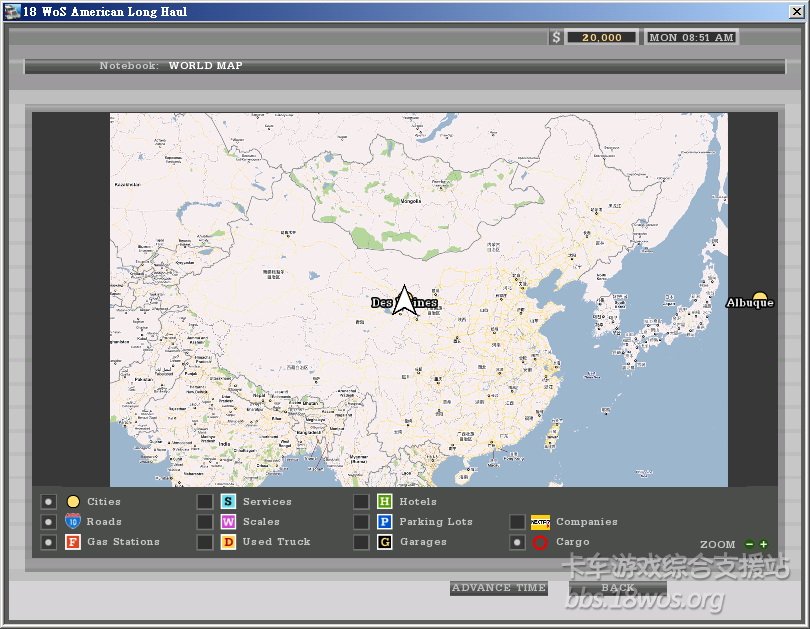This screenshot has height=629, width=810.
Task: Click the Hotels 'H' icon
Action: [384, 502]
